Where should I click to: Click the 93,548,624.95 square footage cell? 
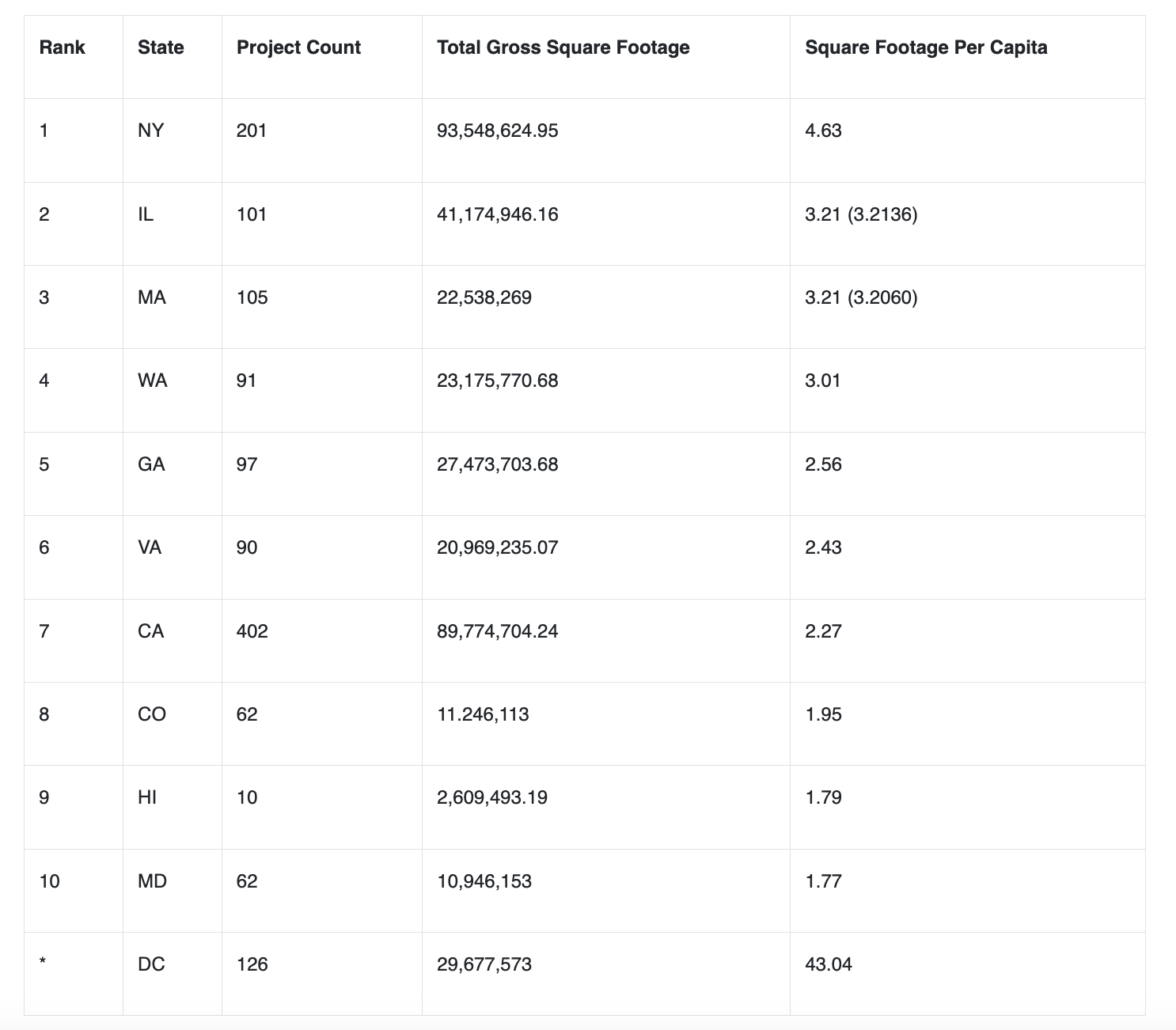[497, 131]
